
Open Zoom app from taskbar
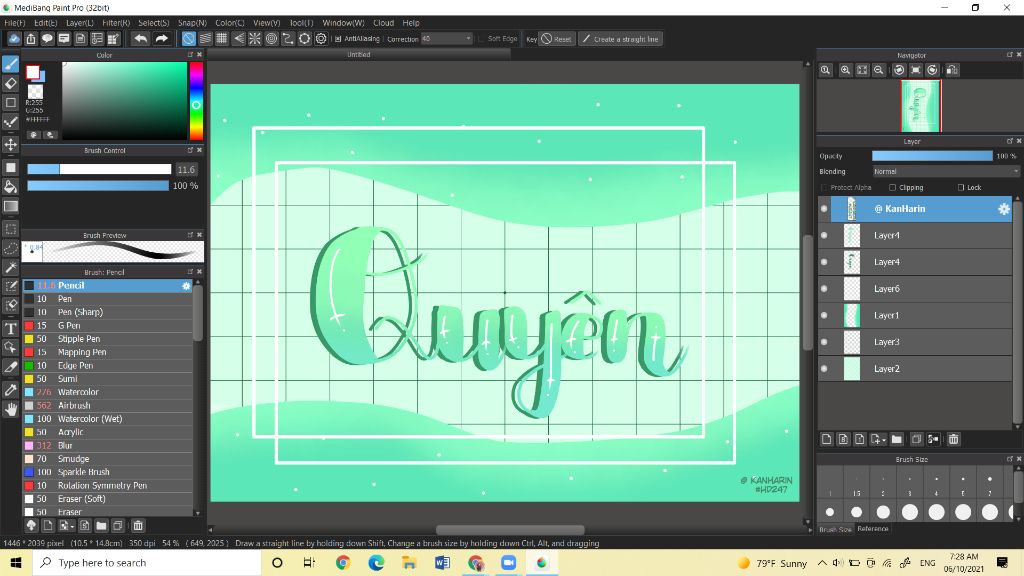508,563
